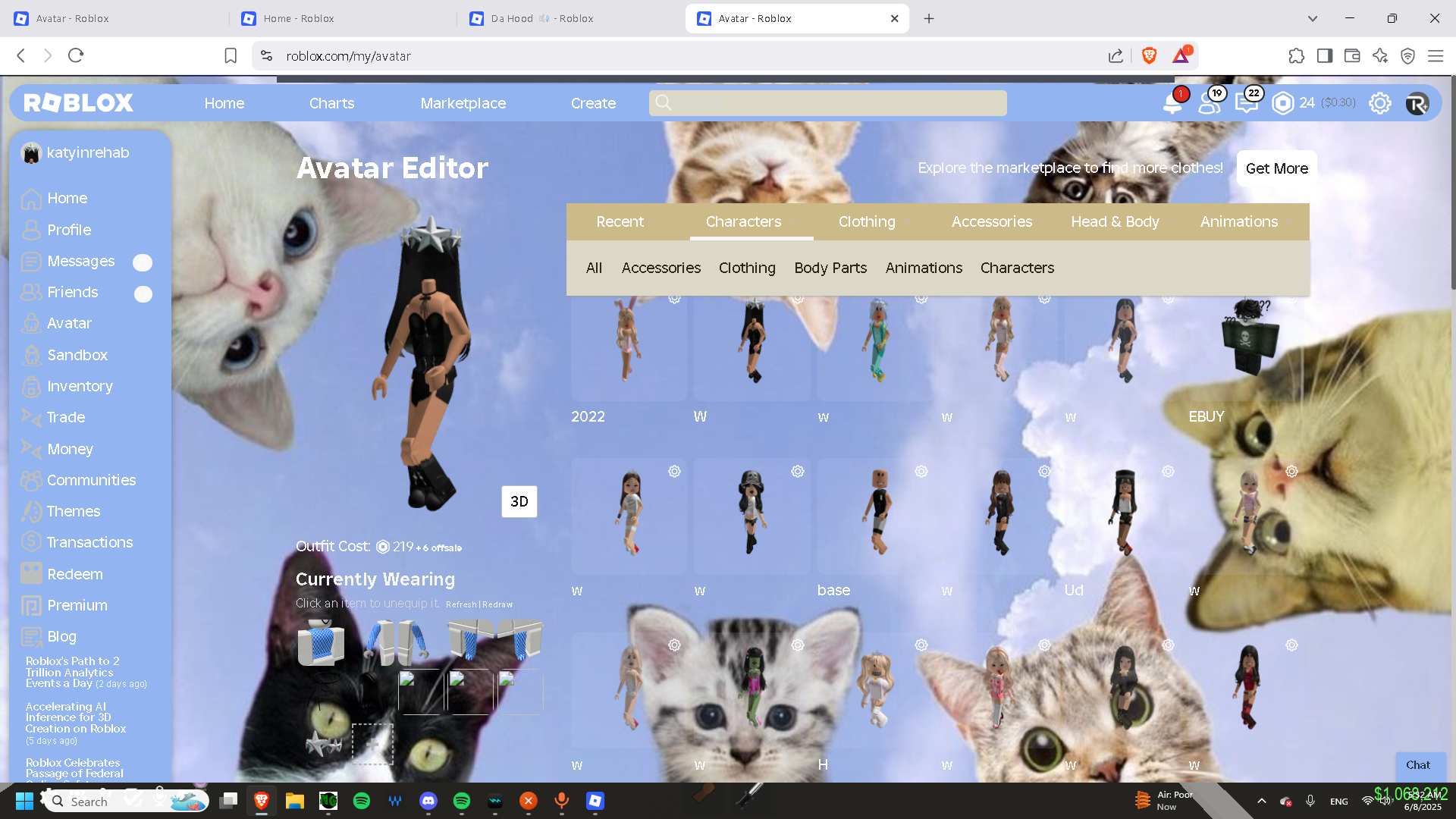Open the Brave Wallet icon
1456x819 pixels.
pyautogui.click(x=1352, y=55)
